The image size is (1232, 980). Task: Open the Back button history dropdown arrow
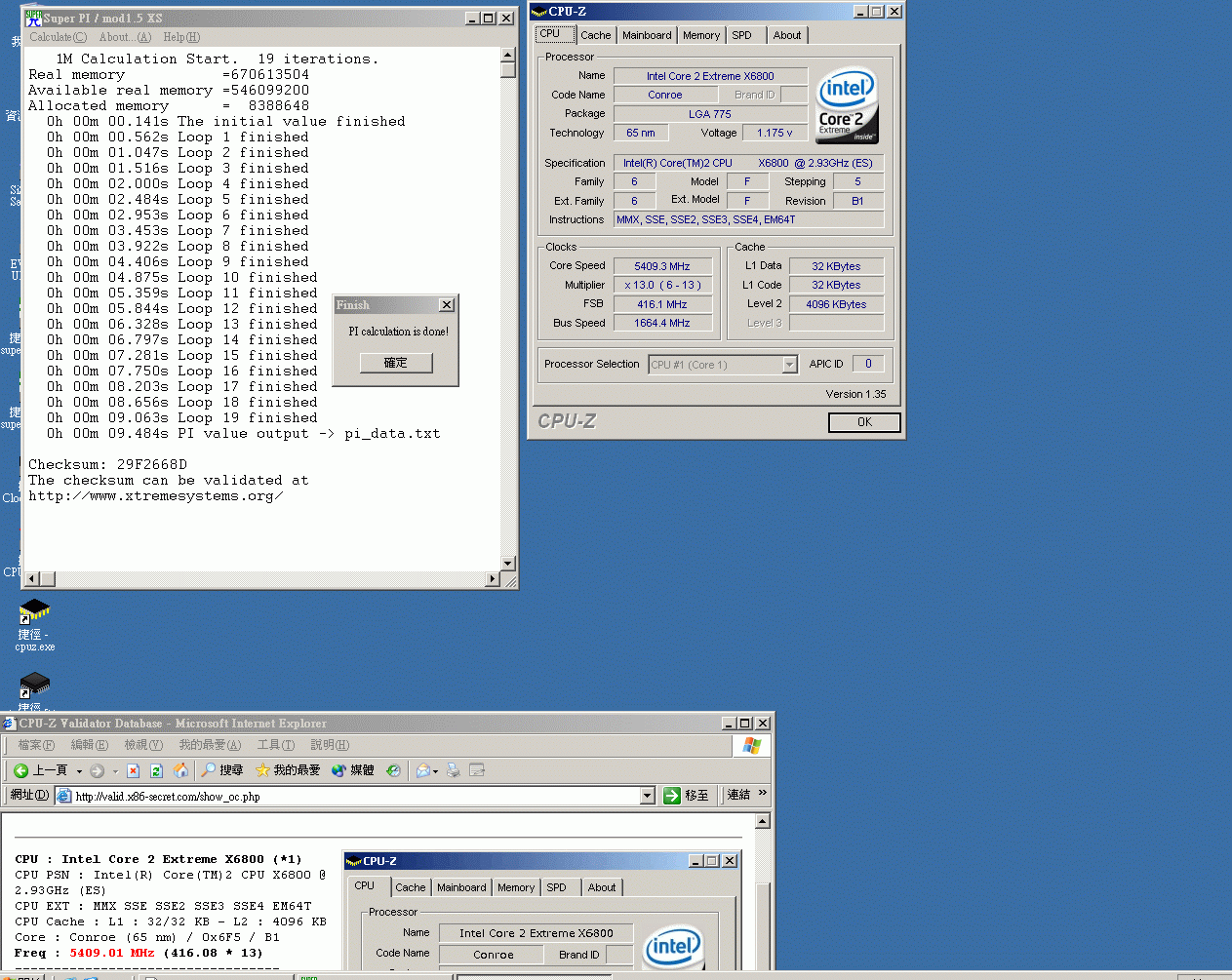[x=79, y=770]
